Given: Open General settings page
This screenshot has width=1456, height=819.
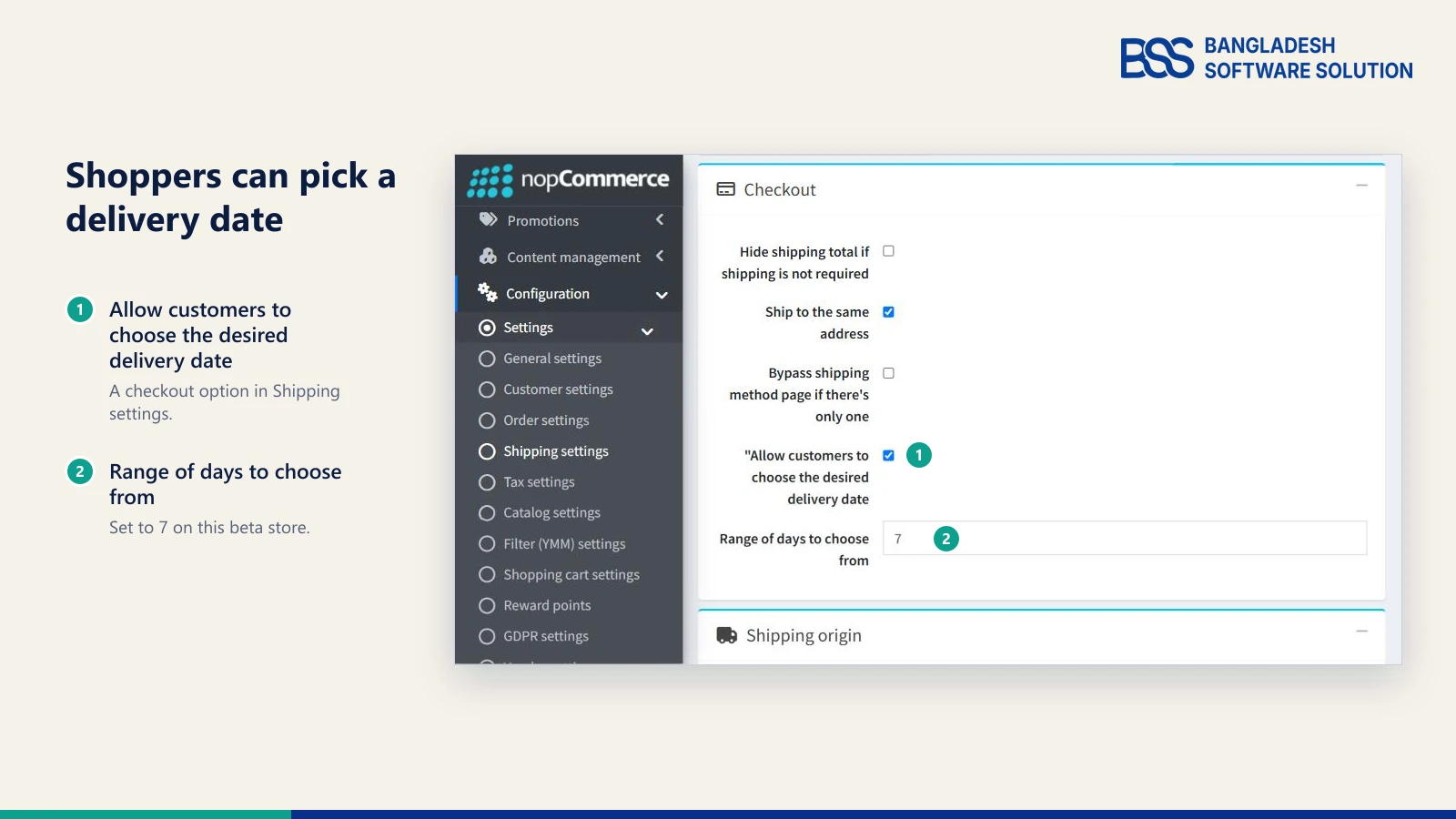Looking at the screenshot, I should (x=552, y=359).
